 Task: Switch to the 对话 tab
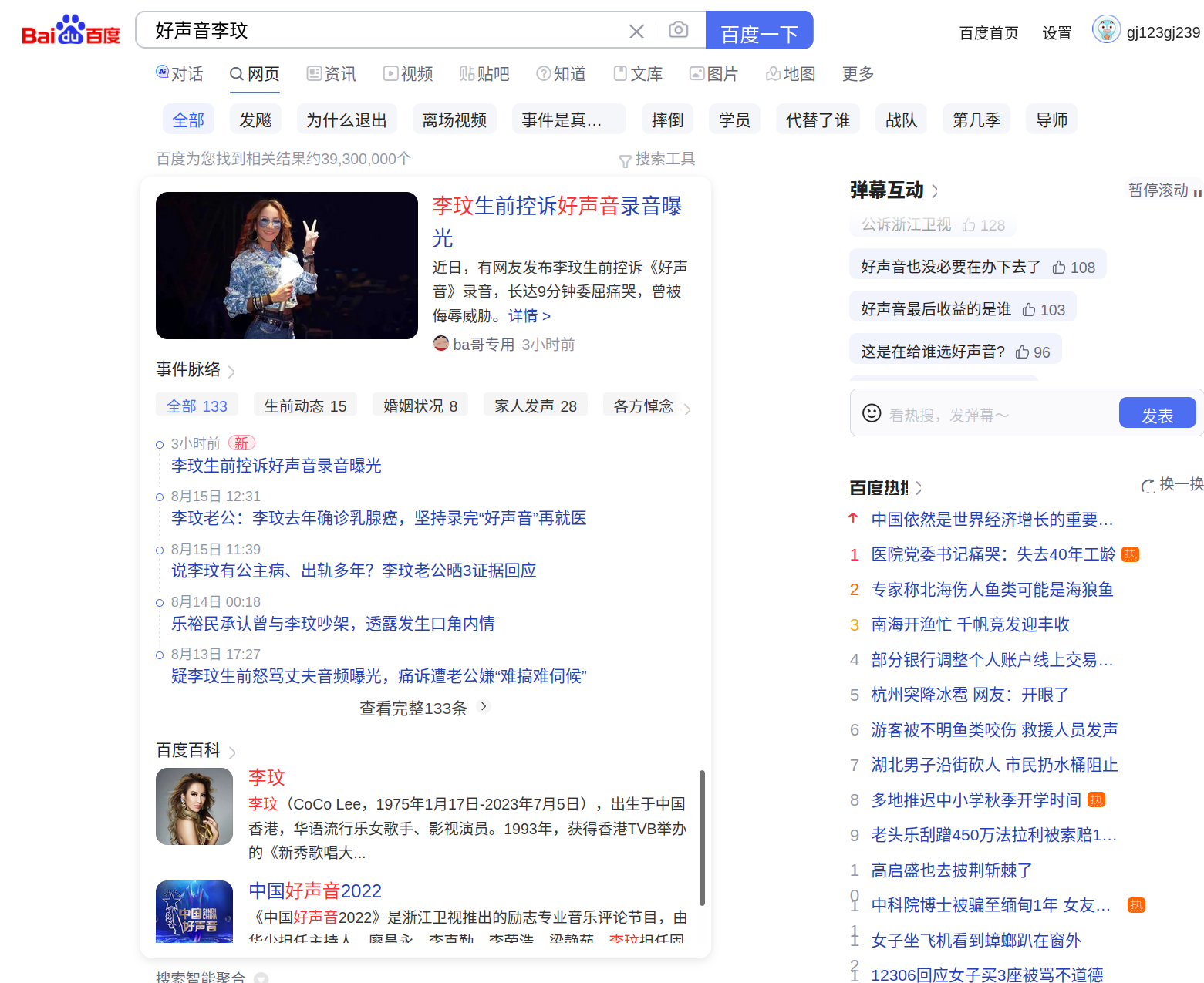click(x=180, y=74)
